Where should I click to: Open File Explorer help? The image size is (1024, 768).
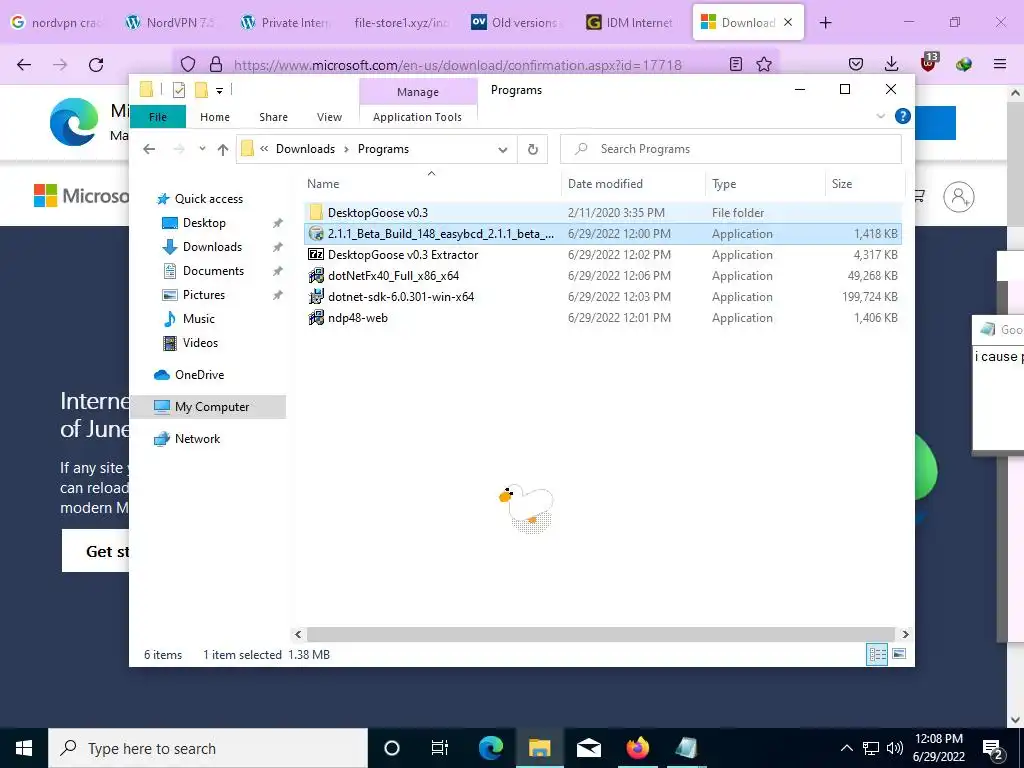click(x=903, y=116)
